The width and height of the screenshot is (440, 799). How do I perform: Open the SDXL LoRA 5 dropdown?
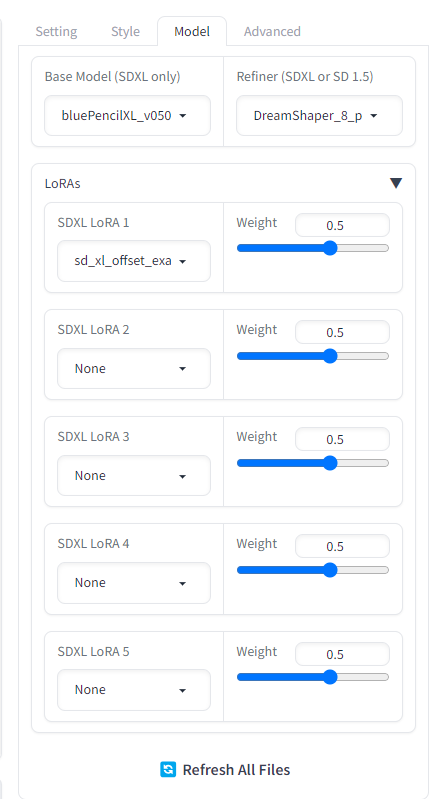134,690
